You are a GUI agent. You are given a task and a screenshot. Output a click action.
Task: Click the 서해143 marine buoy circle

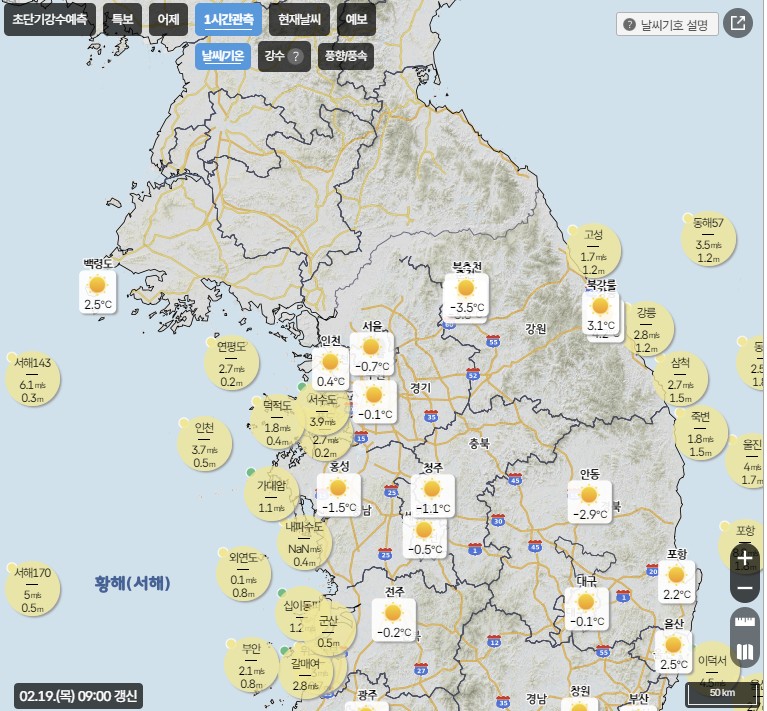(33, 379)
